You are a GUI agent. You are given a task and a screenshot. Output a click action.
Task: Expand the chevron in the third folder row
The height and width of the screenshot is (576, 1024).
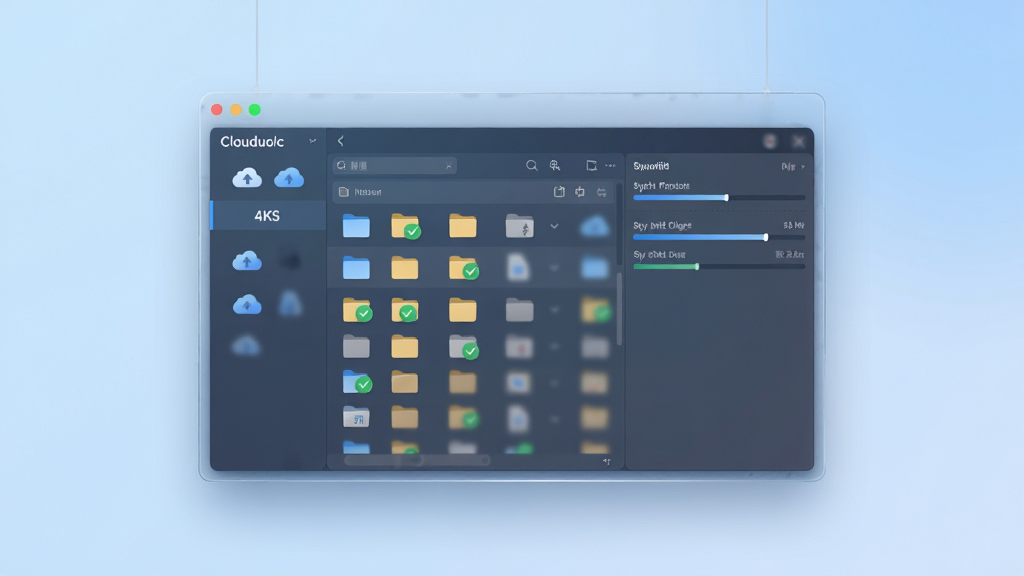click(x=554, y=310)
